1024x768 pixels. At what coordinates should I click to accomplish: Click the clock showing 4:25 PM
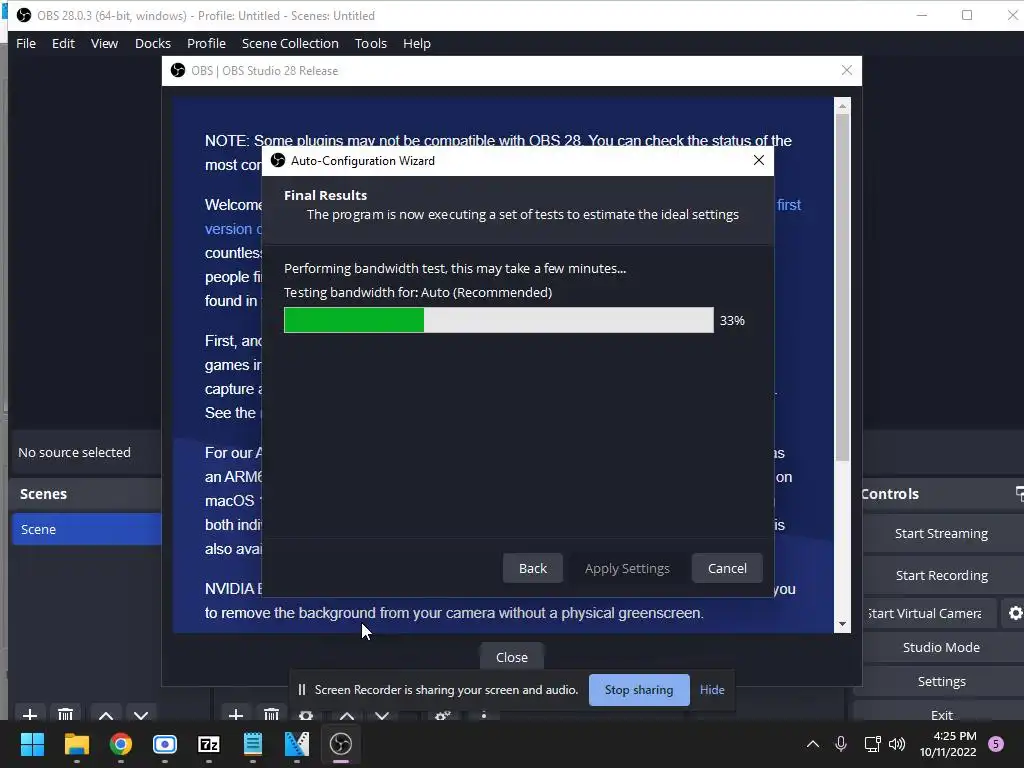[x=955, y=736]
